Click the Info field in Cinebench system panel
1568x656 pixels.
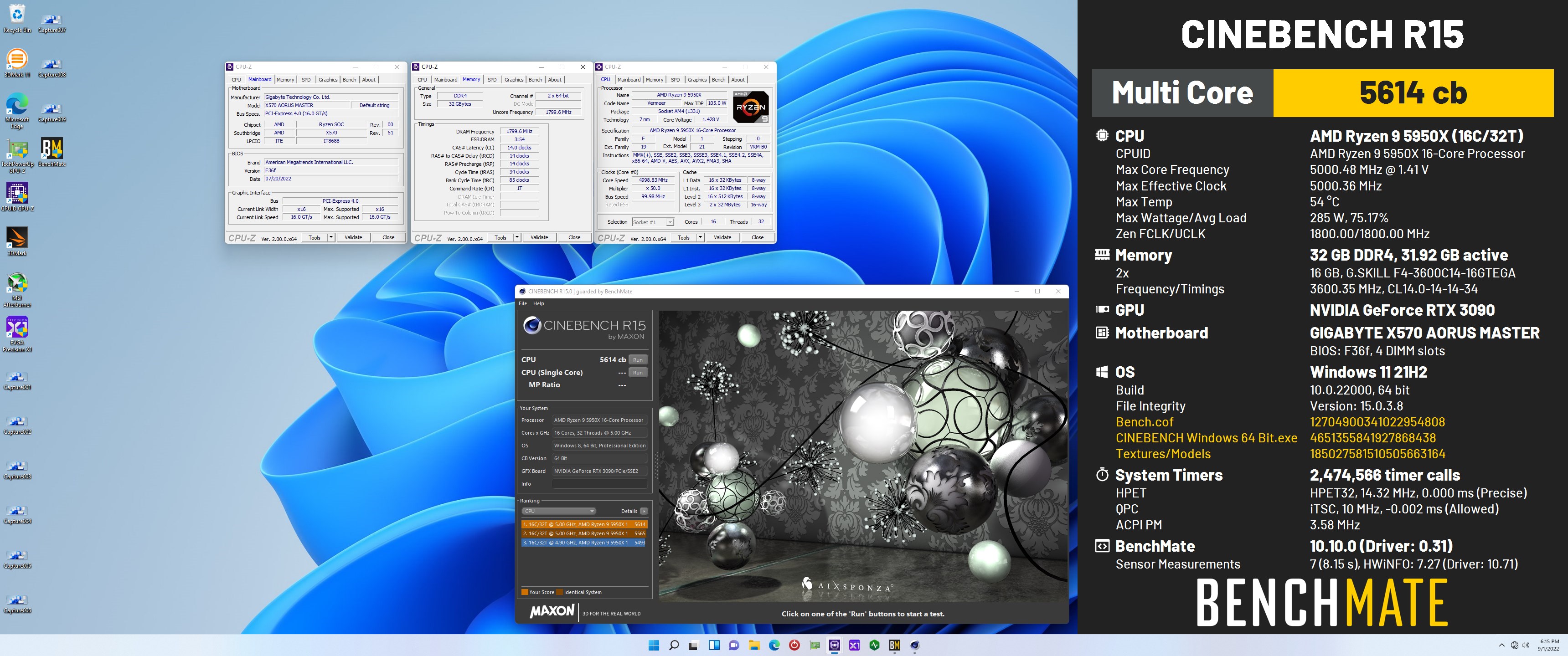pos(599,484)
